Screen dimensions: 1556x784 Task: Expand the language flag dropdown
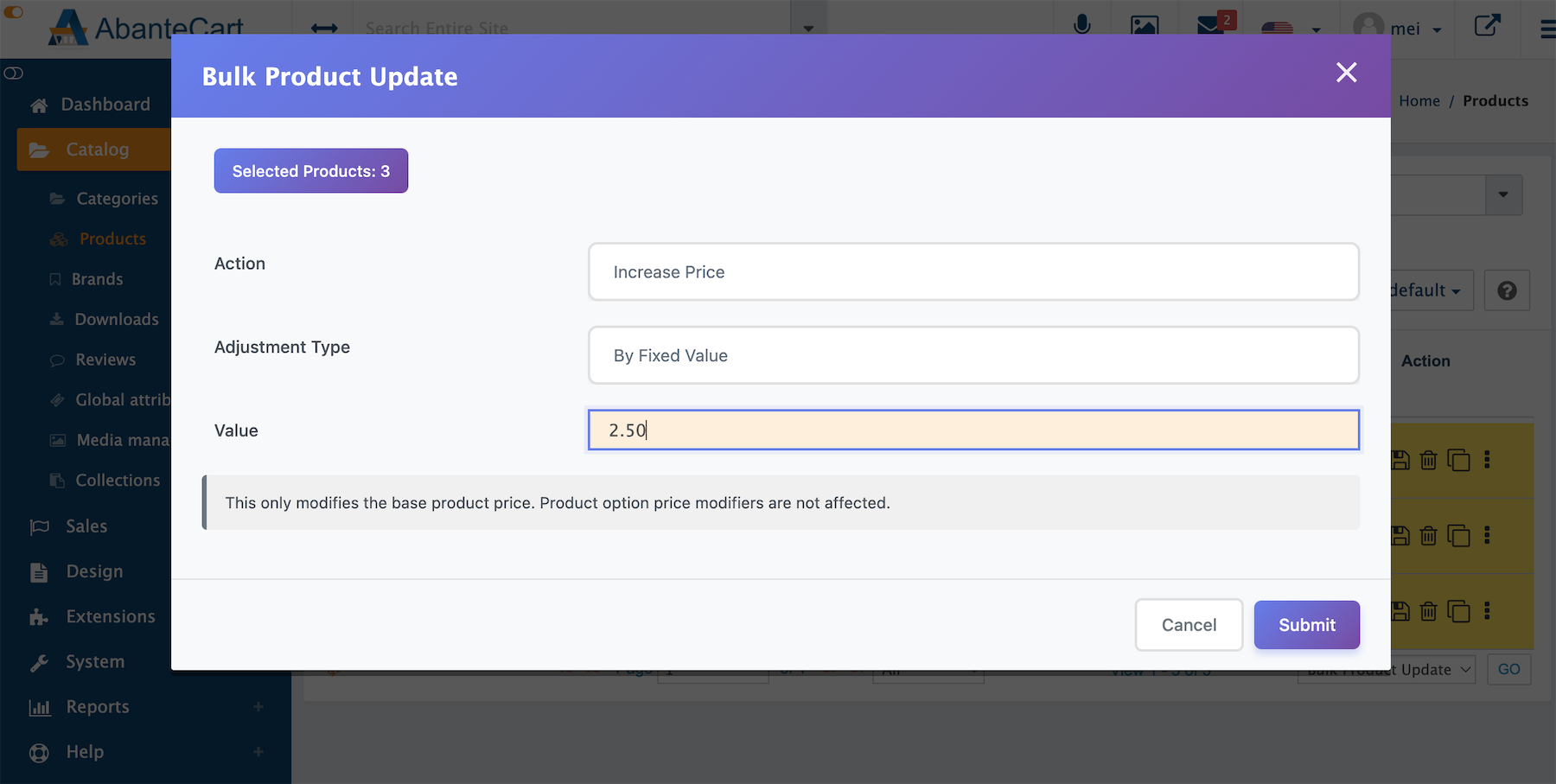pos(1291,29)
